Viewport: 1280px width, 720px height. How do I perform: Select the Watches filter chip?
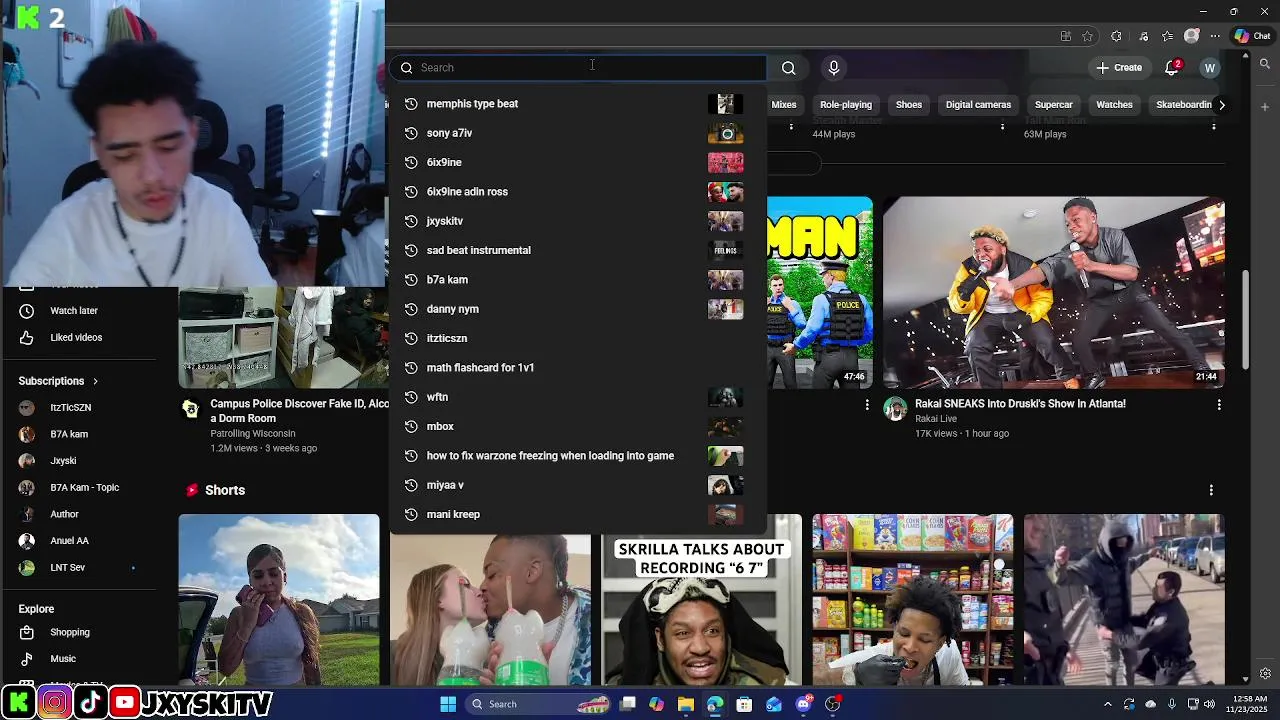coord(1114,105)
